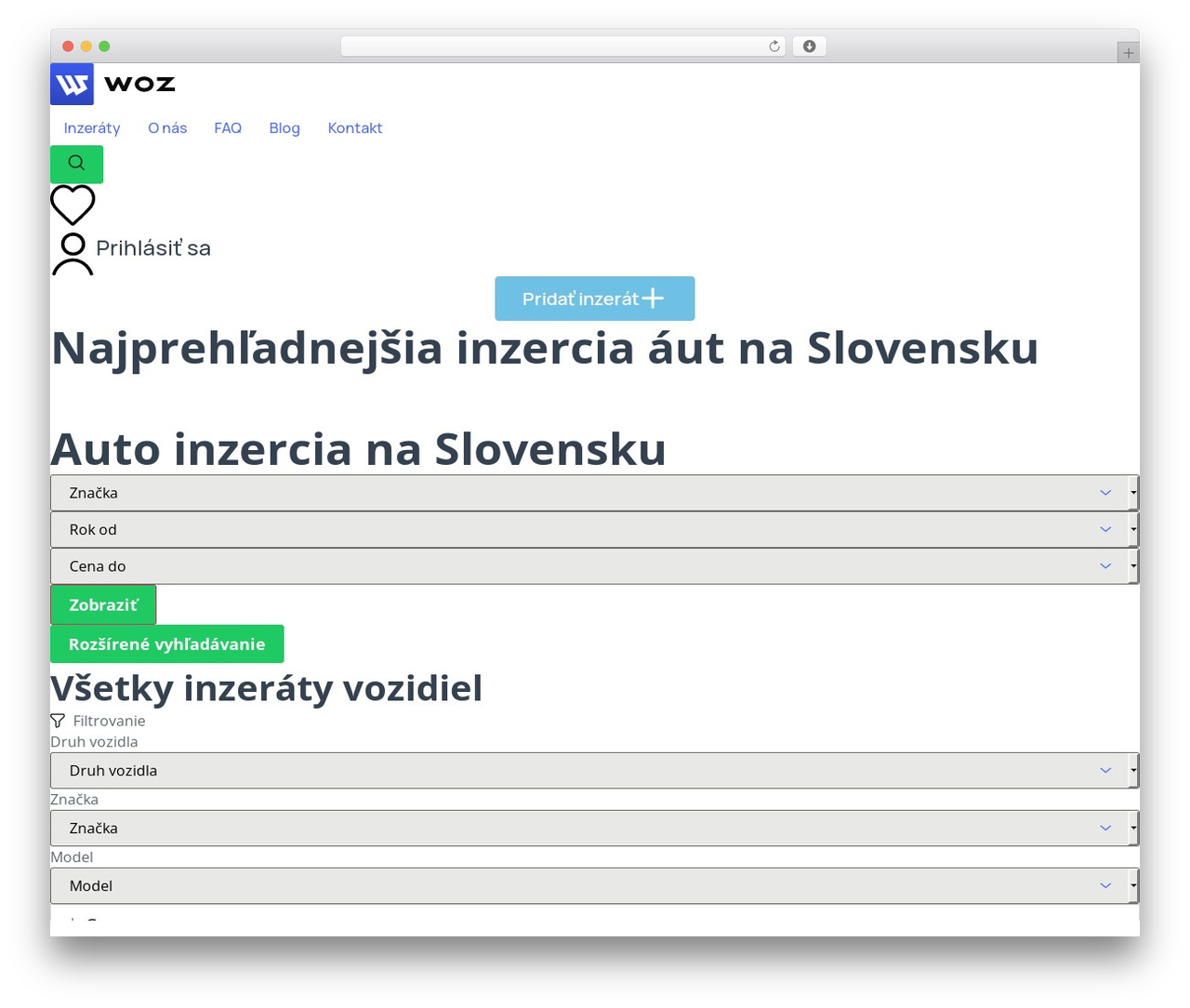1190x1008 pixels.
Task: Expand the Druh vozidla filter dropdown
Action: coord(594,771)
